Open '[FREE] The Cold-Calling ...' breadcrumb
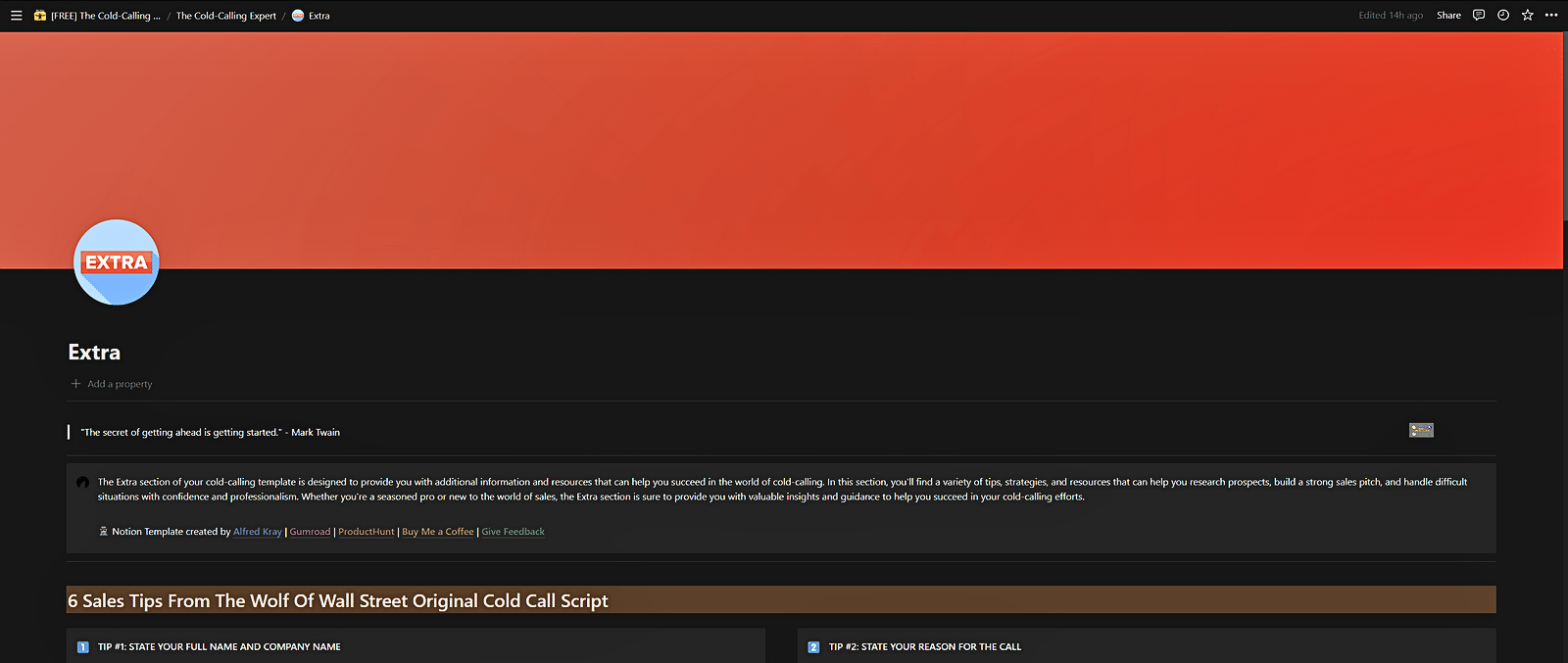Screen dimensions: 1568x663 pos(106,16)
